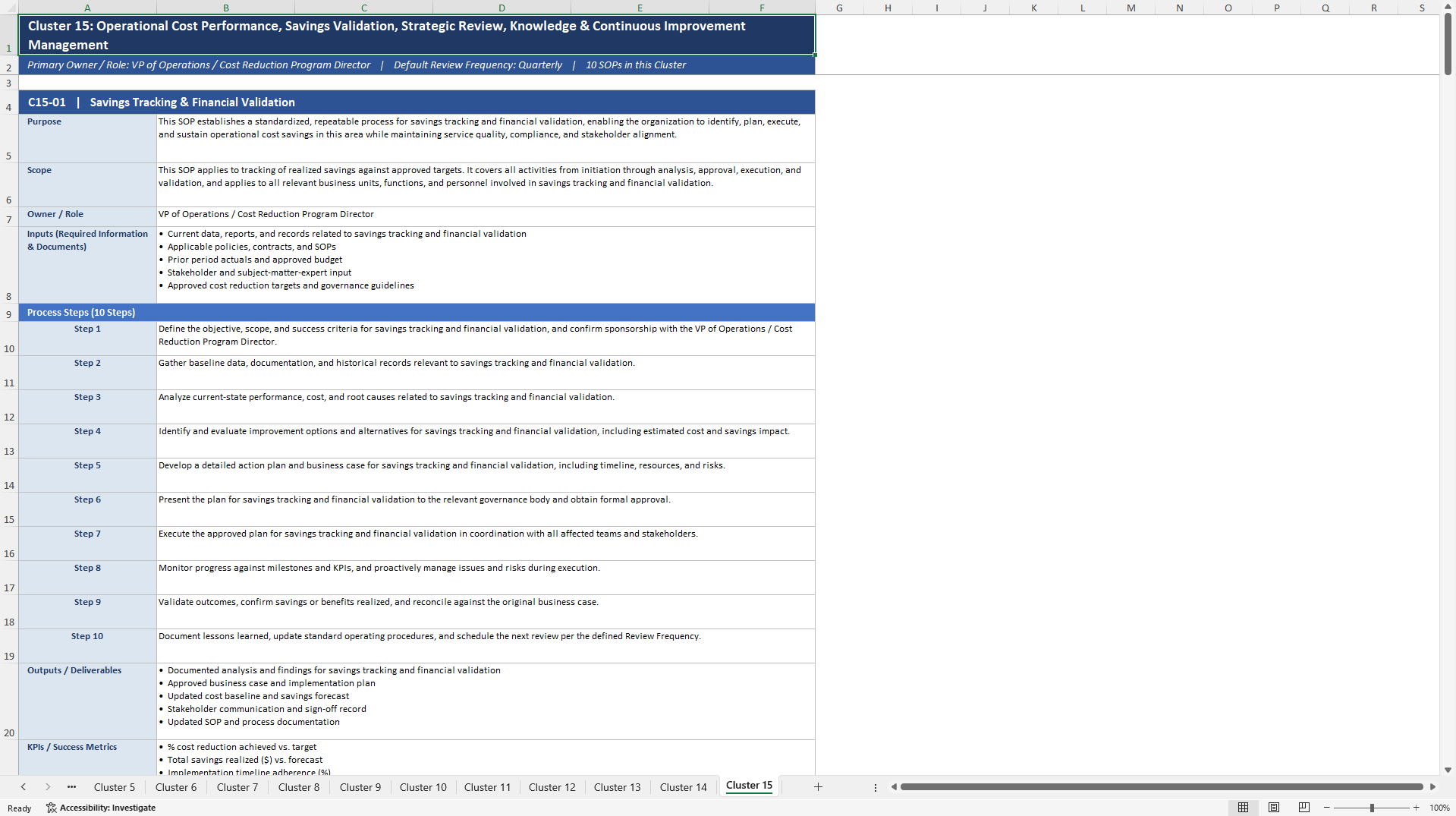Click the Select All corner triangle
This screenshot has height=816, width=1456.
point(9,8)
